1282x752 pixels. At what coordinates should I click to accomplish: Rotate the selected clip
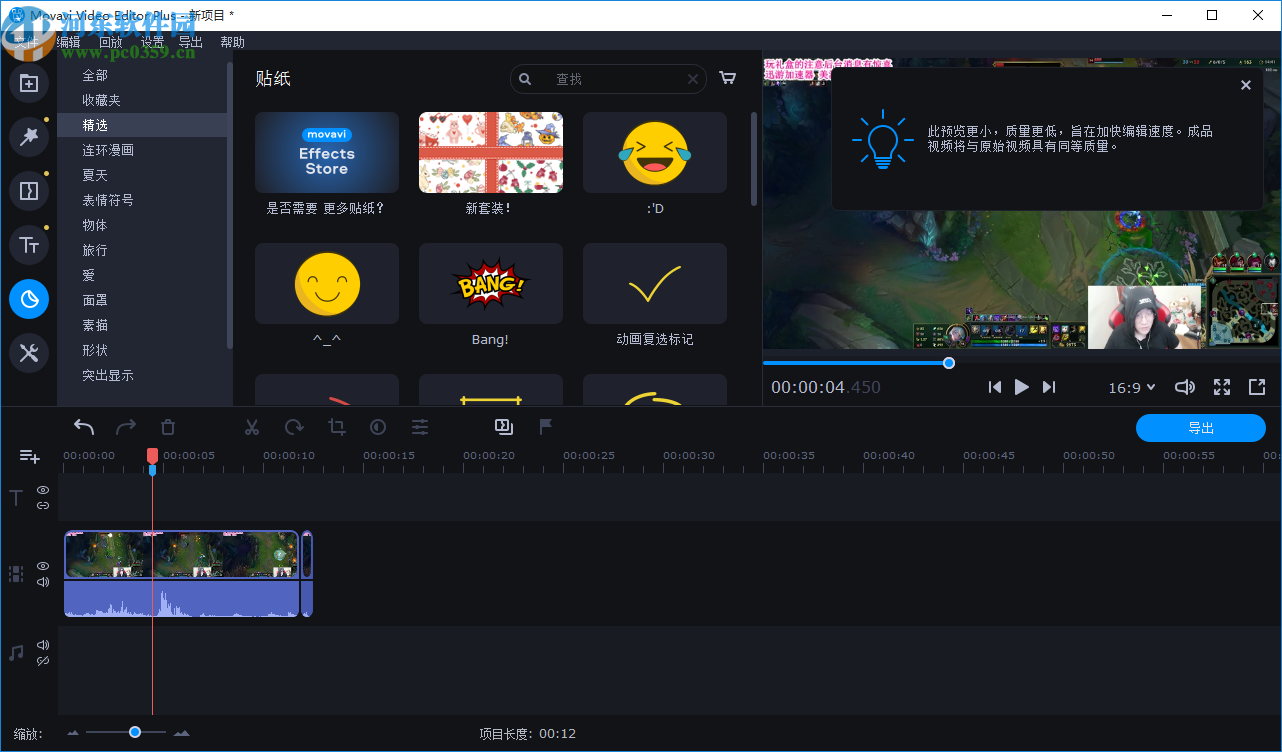293,426
